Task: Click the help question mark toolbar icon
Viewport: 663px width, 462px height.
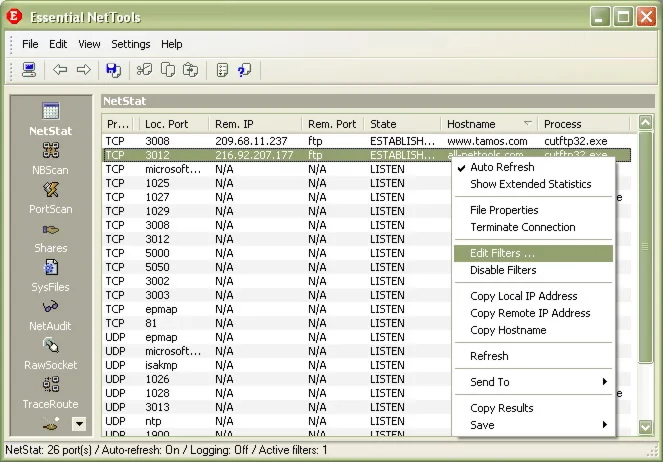Action: (244, 70)
